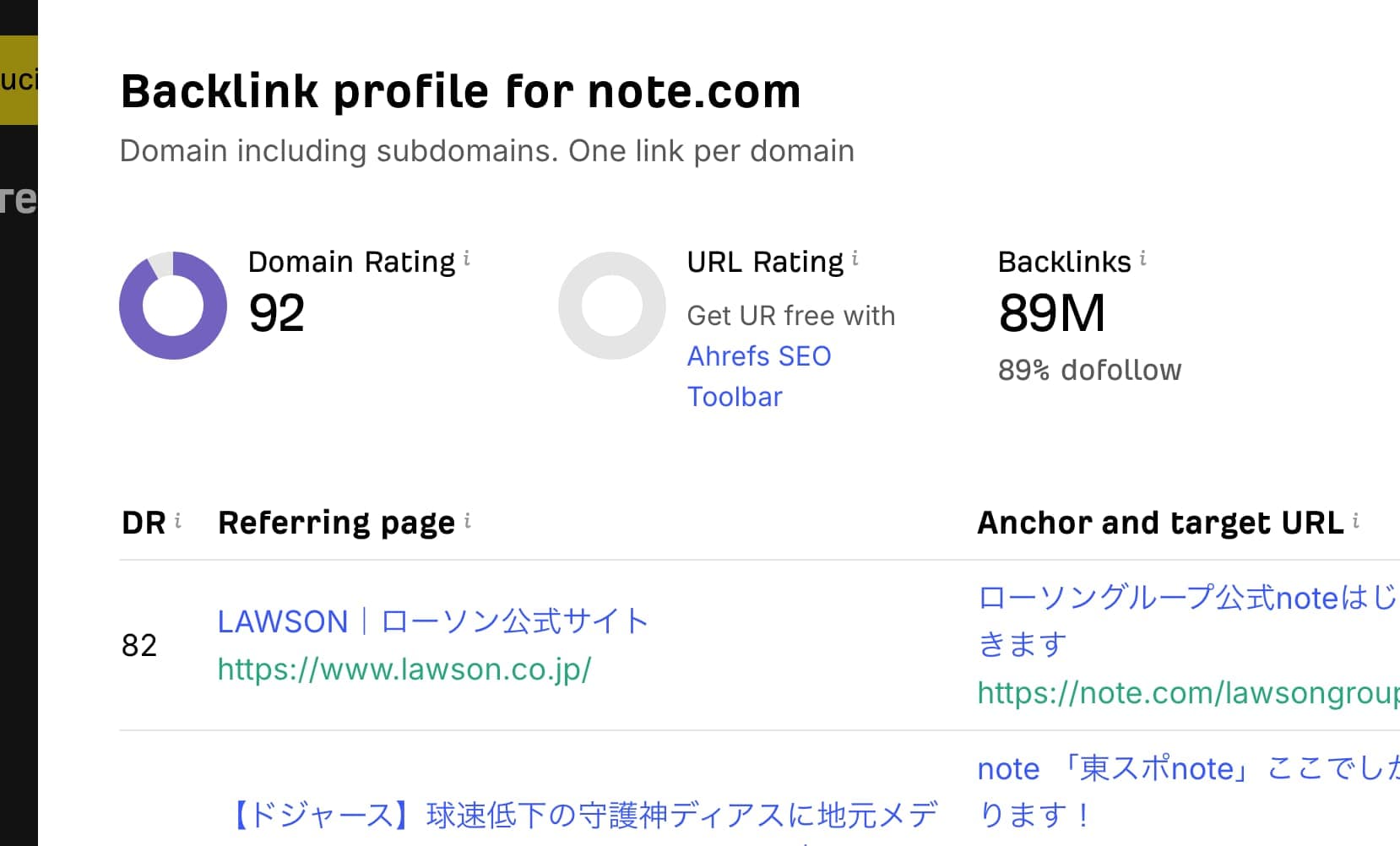
Task: Click the info icon beside Domain Rating
Action: pos(467,259)
